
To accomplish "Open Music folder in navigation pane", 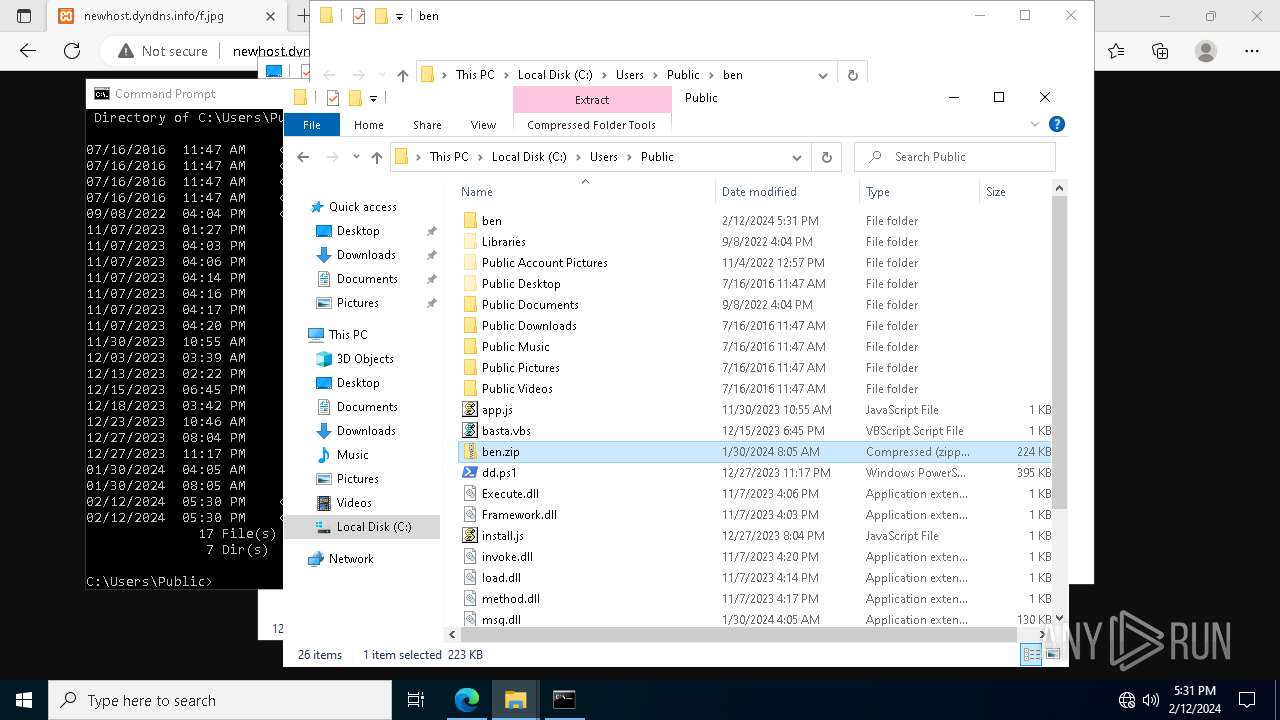I will [352, 455].
